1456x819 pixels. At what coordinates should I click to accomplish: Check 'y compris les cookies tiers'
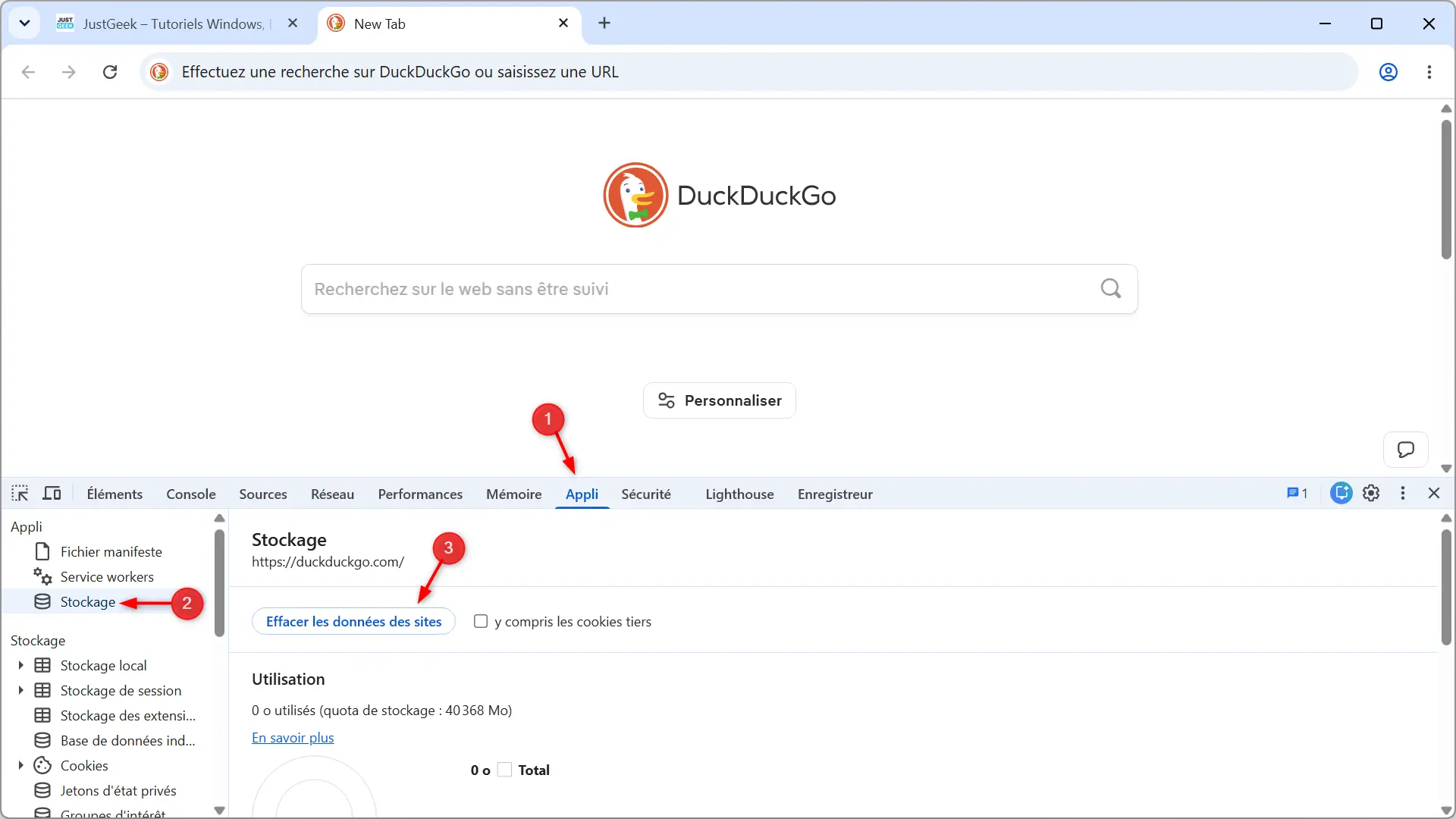point(481,621)
